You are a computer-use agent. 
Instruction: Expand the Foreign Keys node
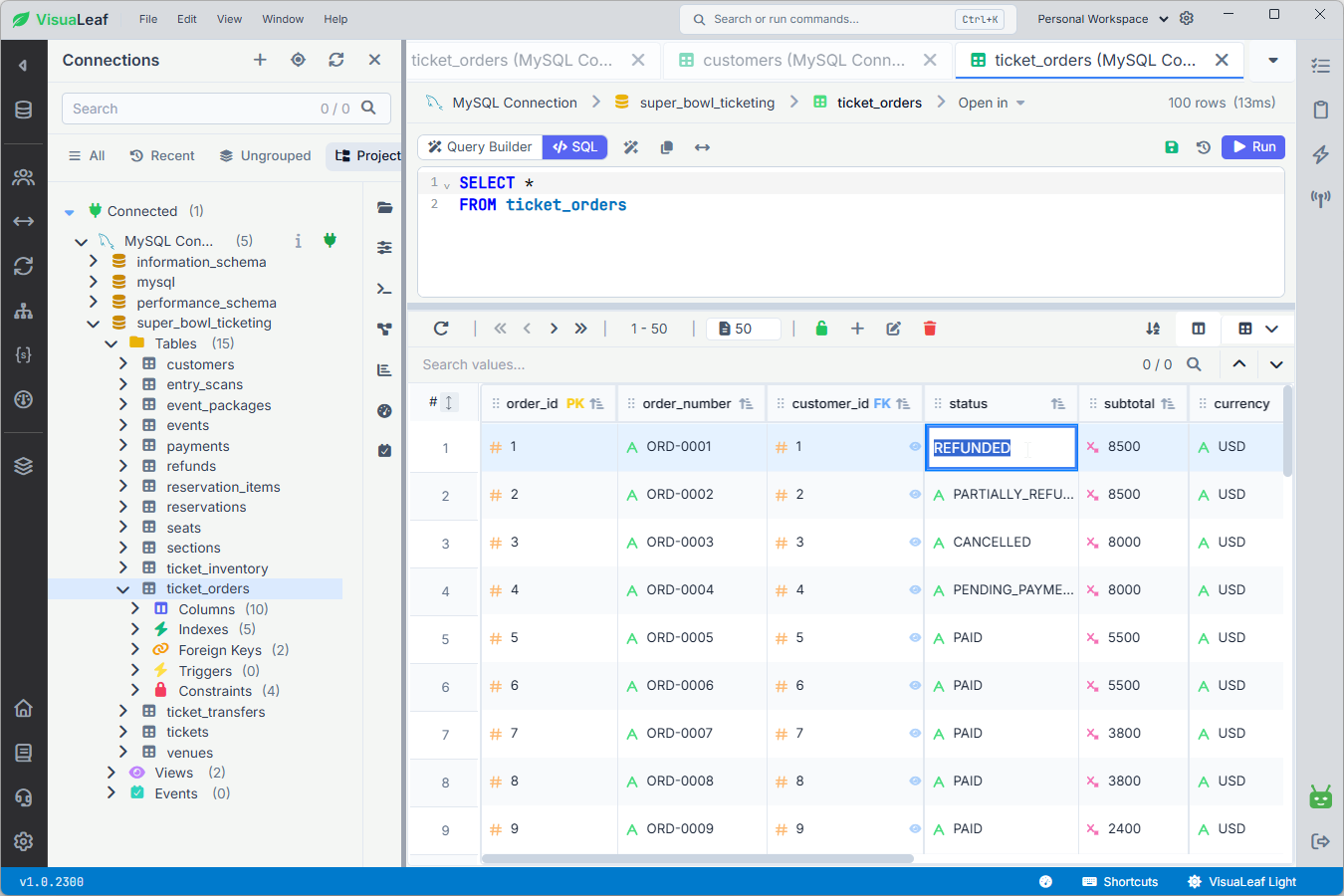135,650
